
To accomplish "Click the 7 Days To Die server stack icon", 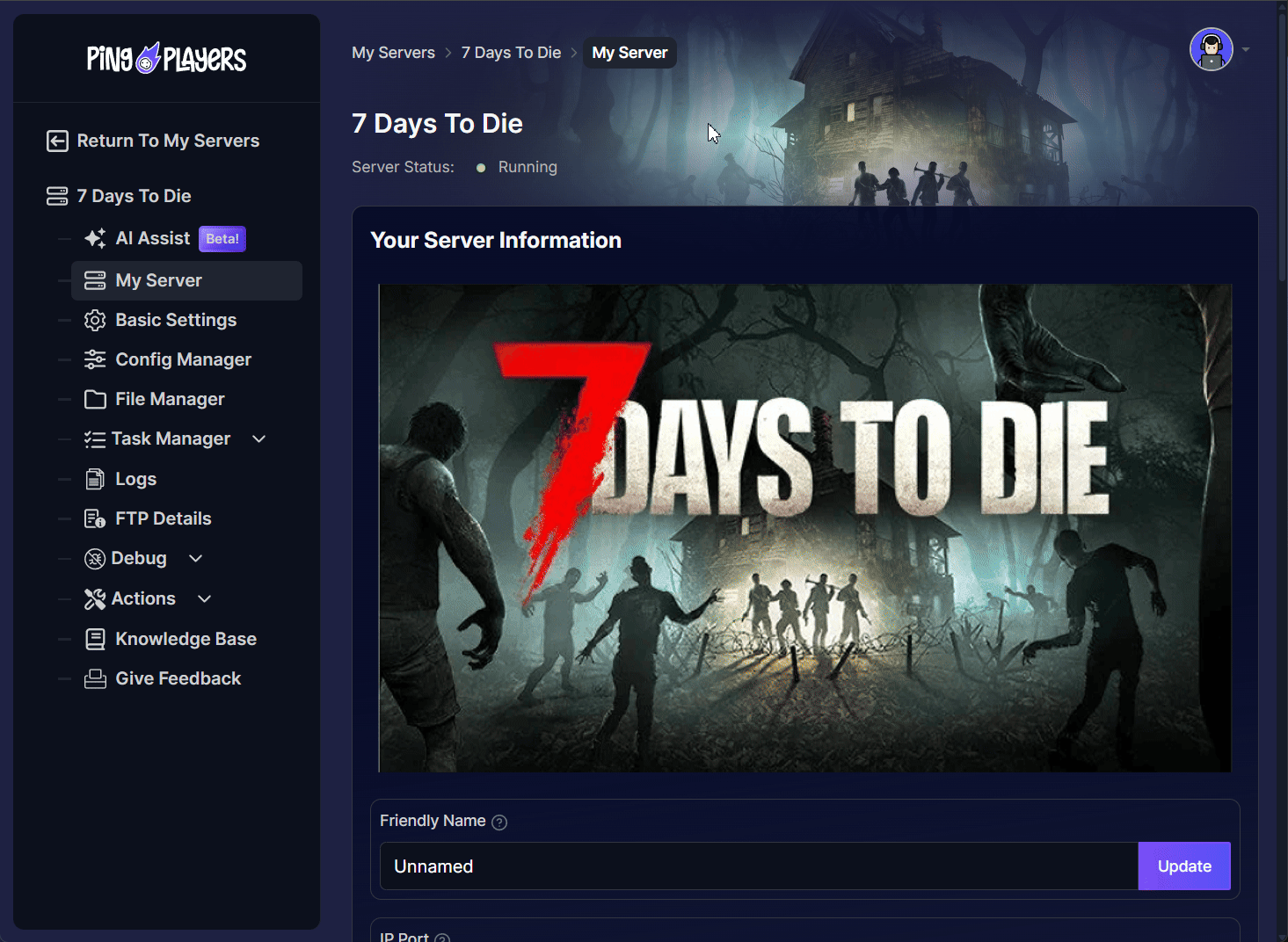I will click(57, 196).
